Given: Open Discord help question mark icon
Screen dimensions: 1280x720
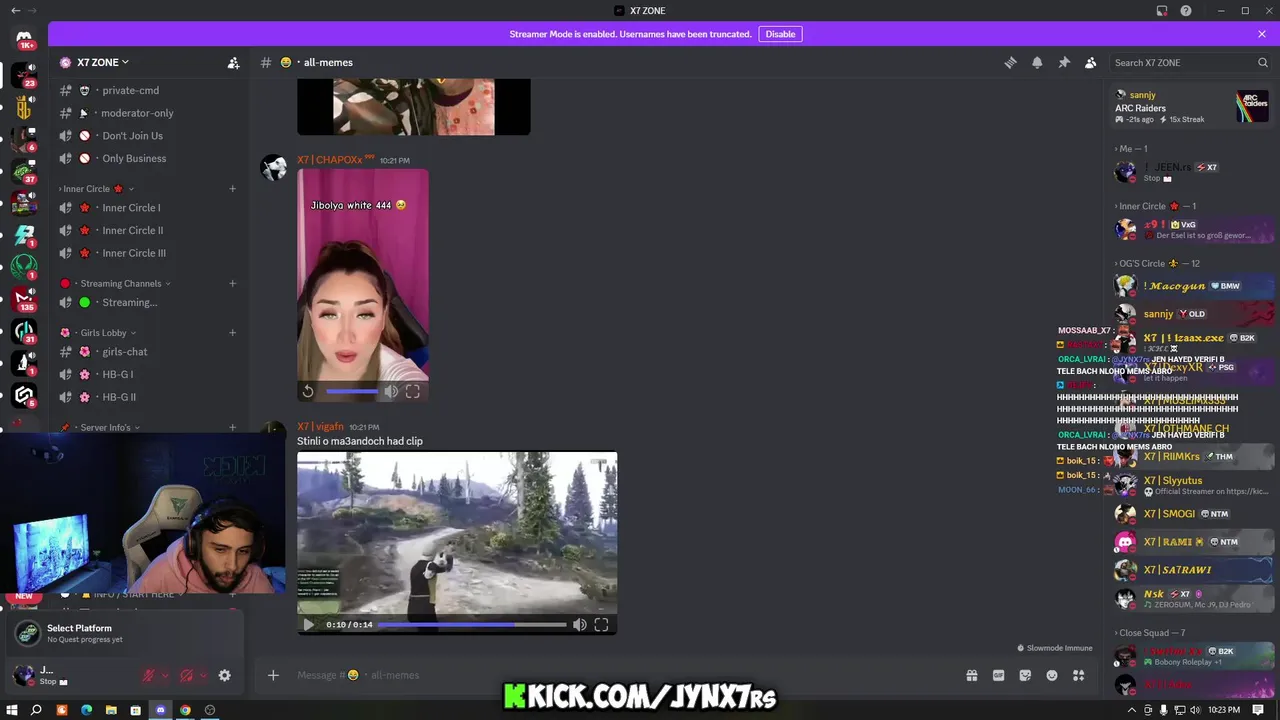Looking at the screenshot, I should coord(1186,11).
